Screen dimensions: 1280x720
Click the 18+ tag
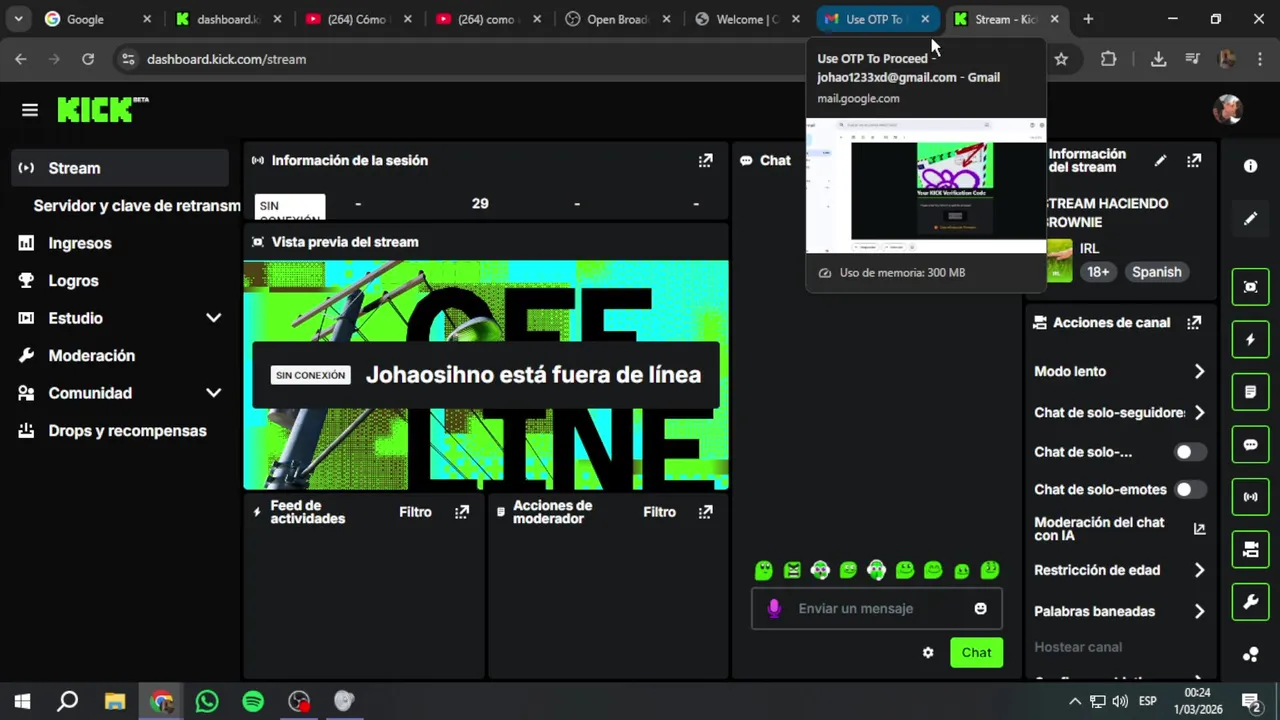click(1098, 272)
